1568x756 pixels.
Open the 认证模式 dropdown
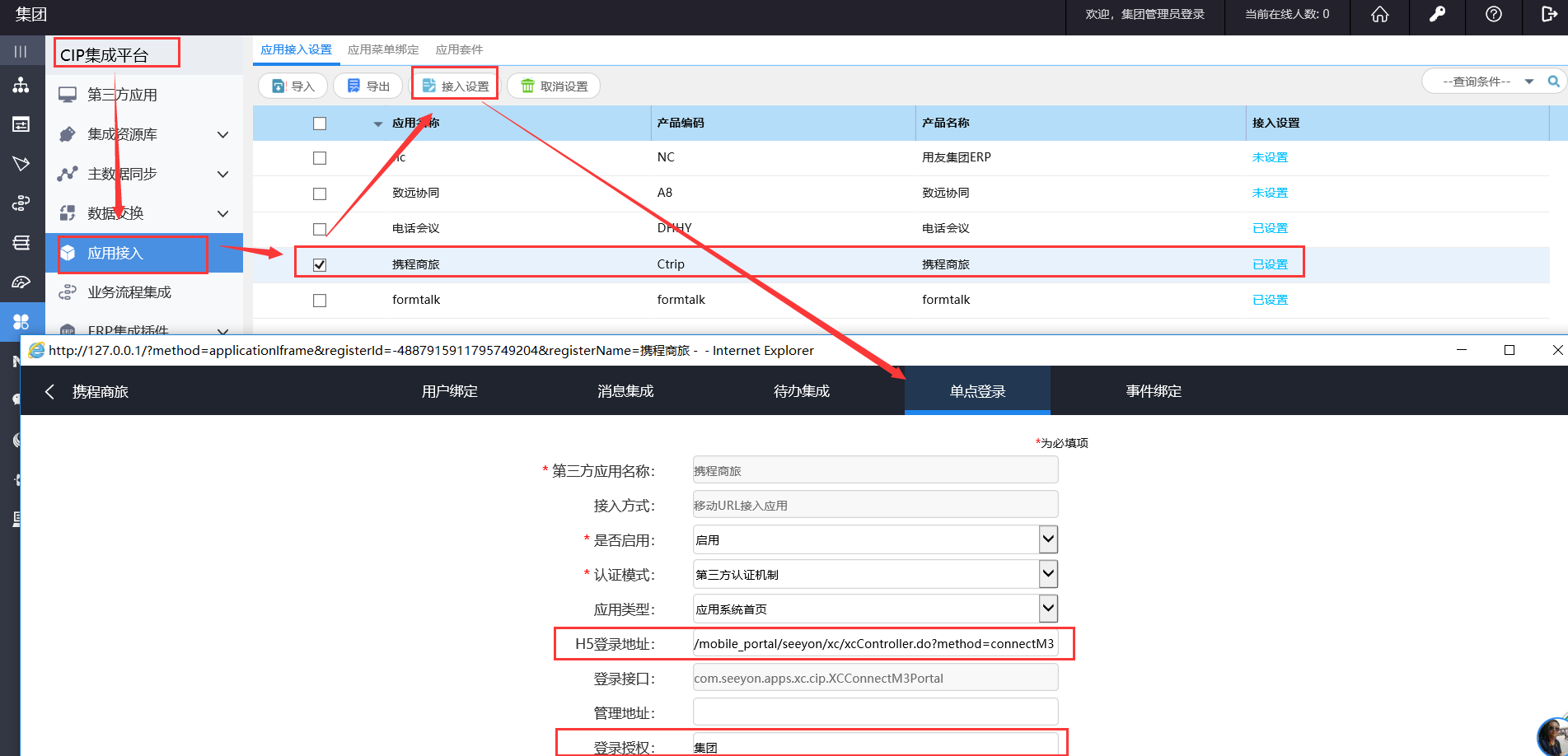pos(1047,575)
